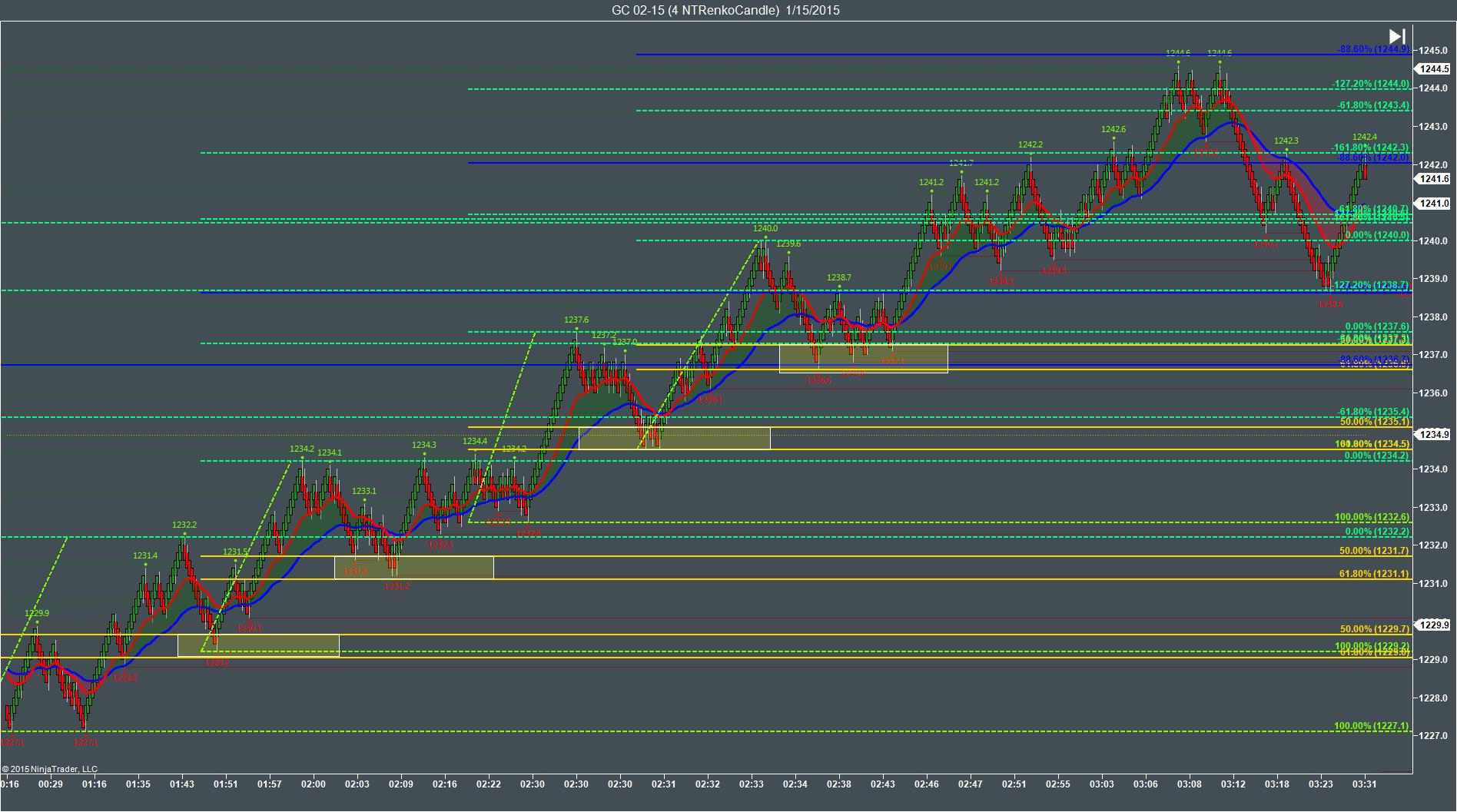1457x812 pixels.
Task: Click the 1241.0 price marker on the axis
Action: coord(1434,204)
